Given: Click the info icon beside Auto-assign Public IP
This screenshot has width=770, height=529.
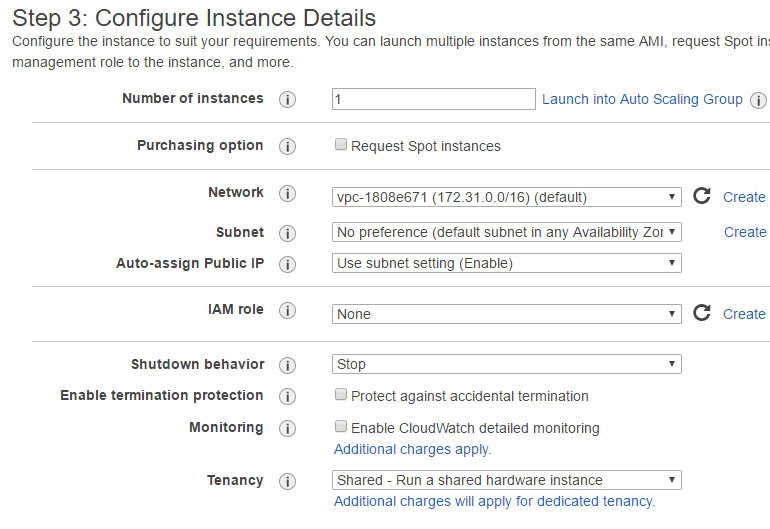Looking at the screenshot, I should 287,265.
